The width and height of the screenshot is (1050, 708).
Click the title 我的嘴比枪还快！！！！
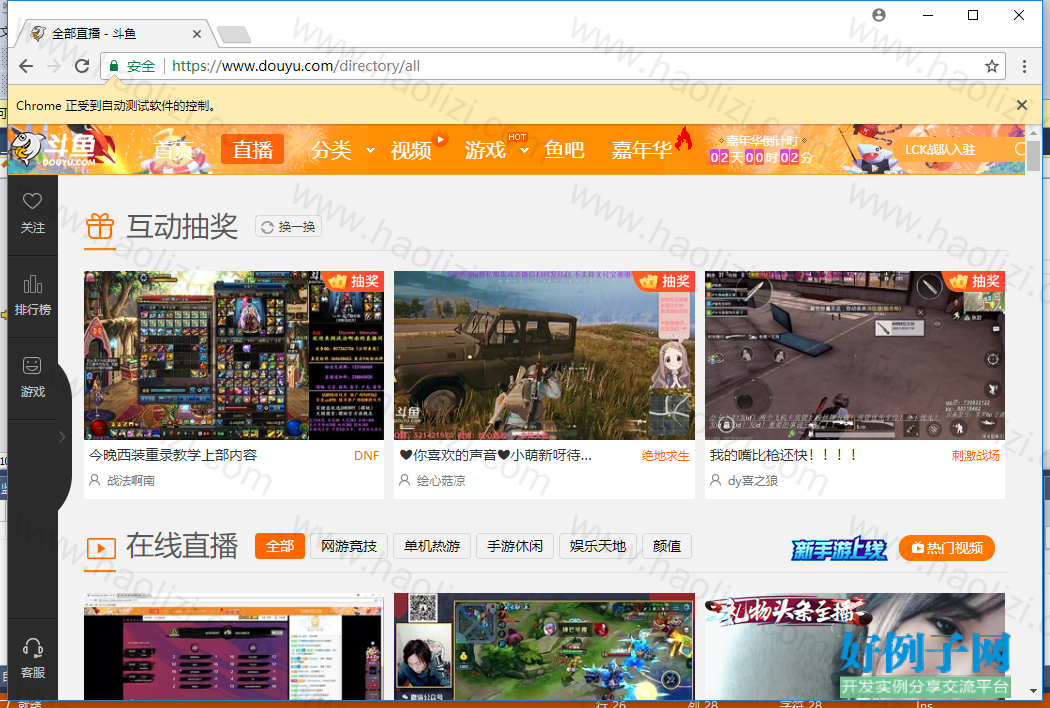(783, 455)
